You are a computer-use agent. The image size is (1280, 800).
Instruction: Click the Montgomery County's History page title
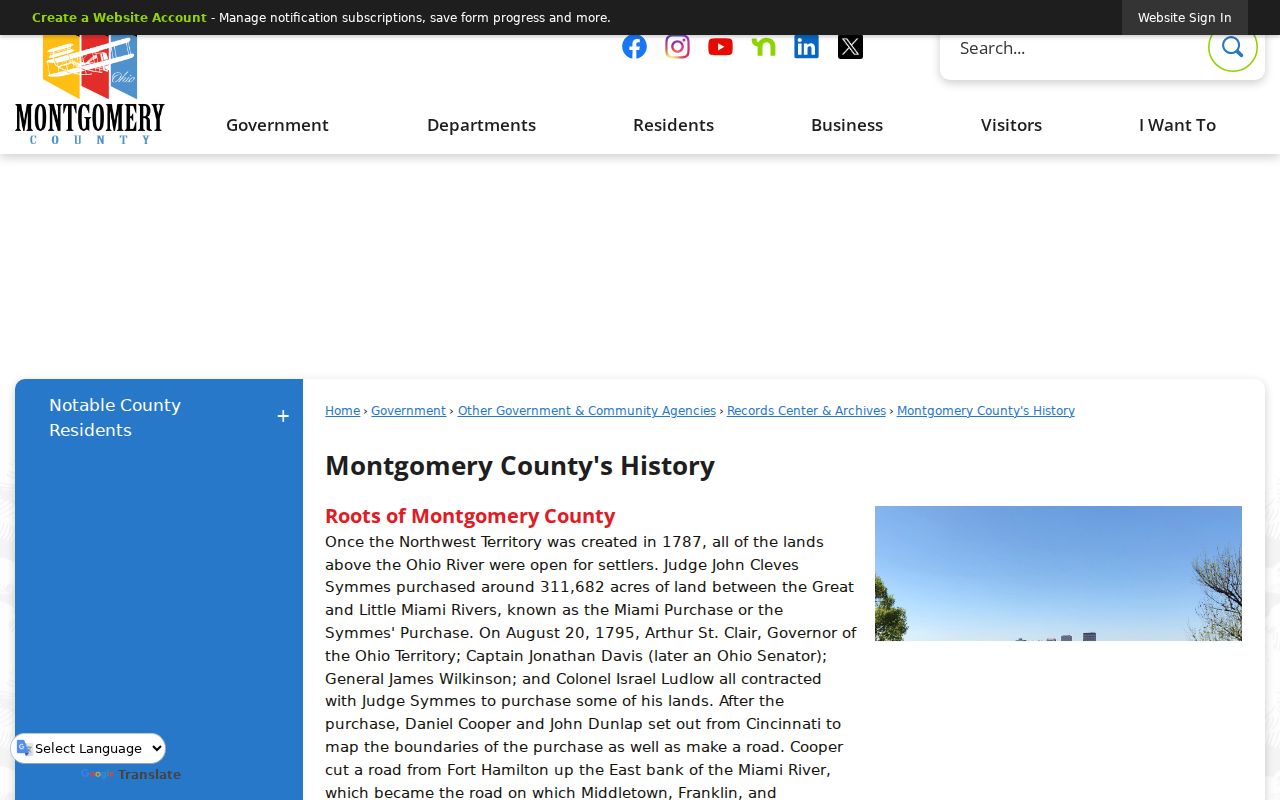pyautogui.click(x=520, y=466)
